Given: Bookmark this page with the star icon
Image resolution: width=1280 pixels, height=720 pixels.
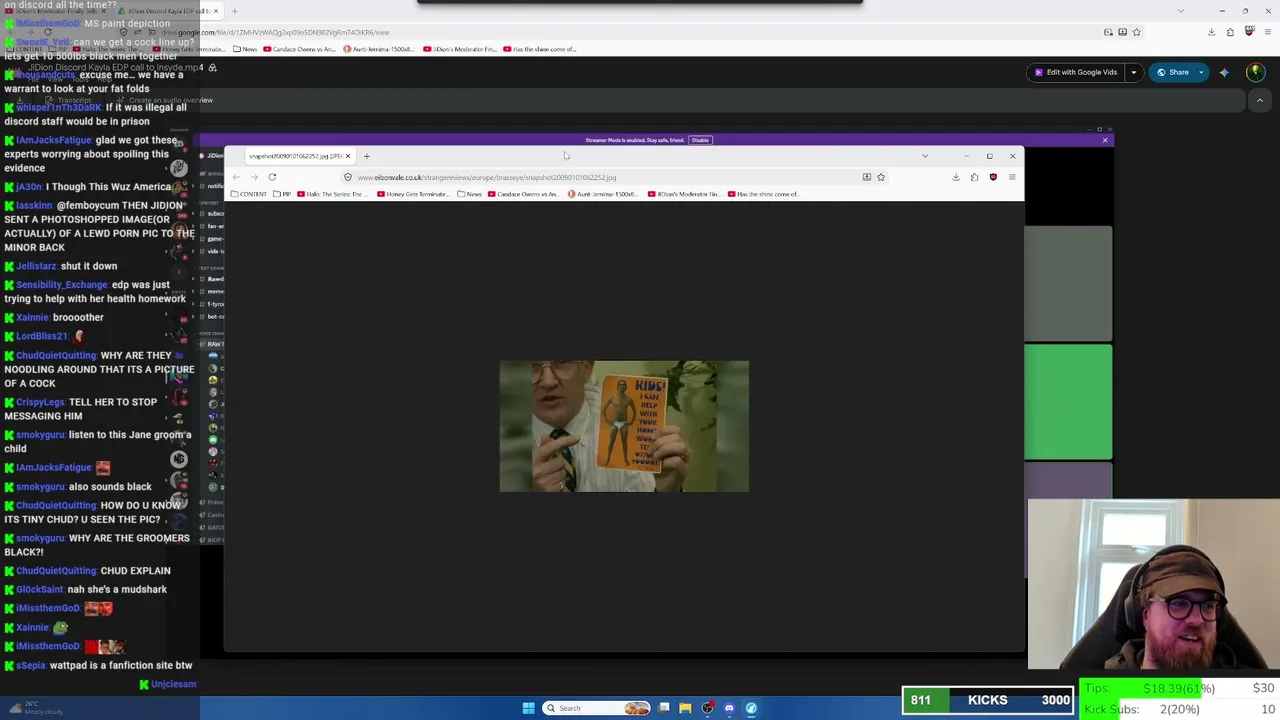Looking at the screenshot, I should point(881,177).
